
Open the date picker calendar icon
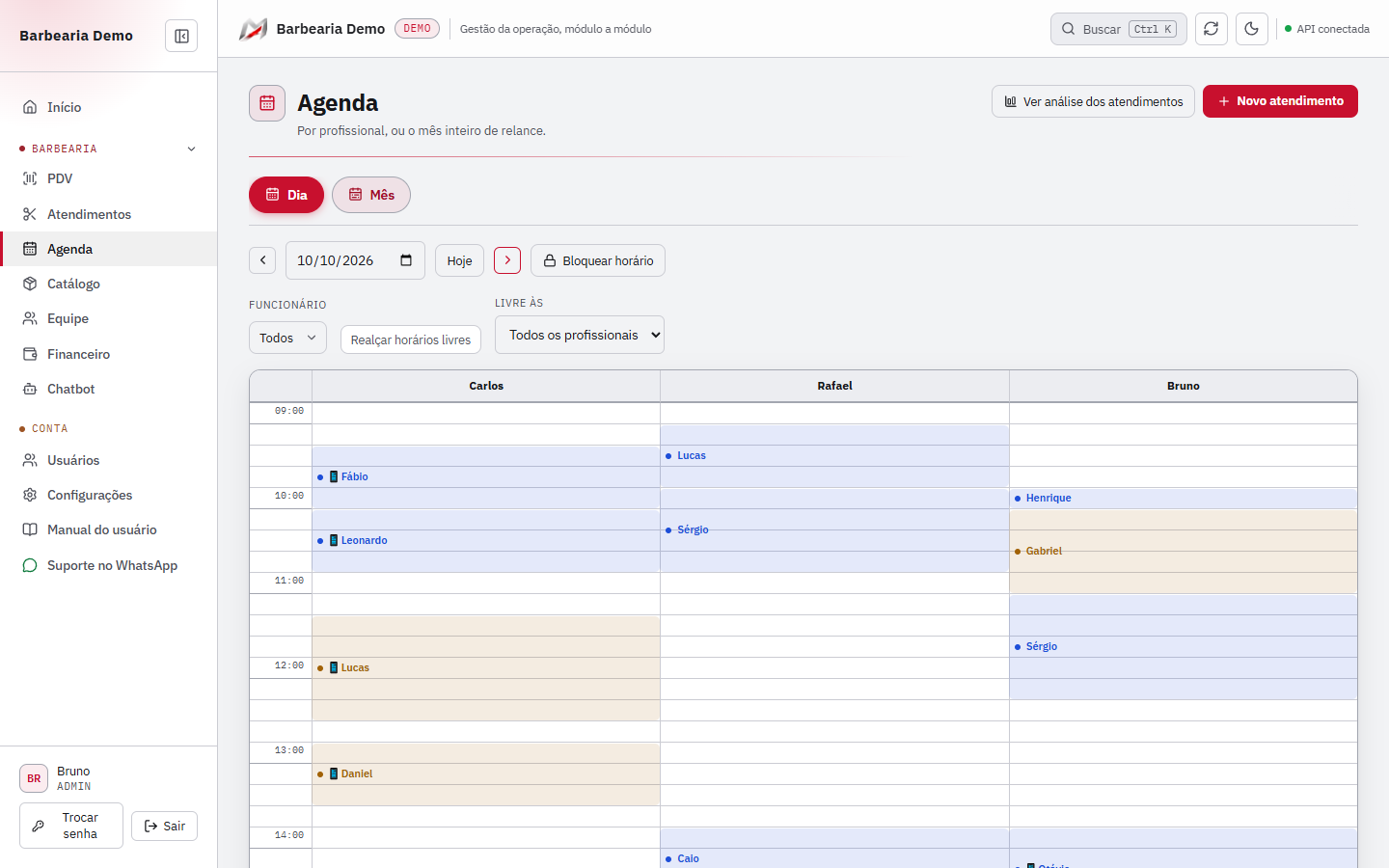pyautogui.click(x=406, y=260)
